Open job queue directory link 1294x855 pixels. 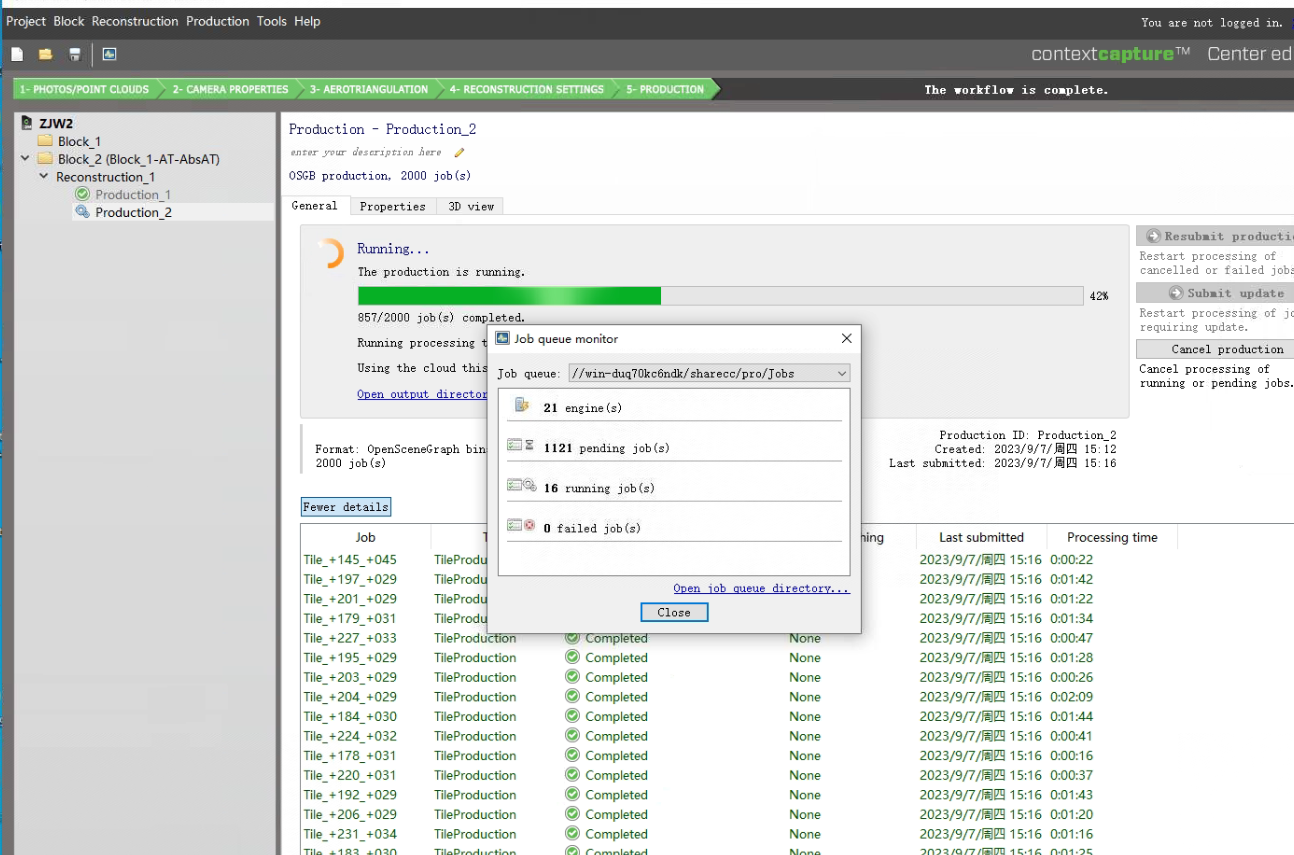coord(761,588)
